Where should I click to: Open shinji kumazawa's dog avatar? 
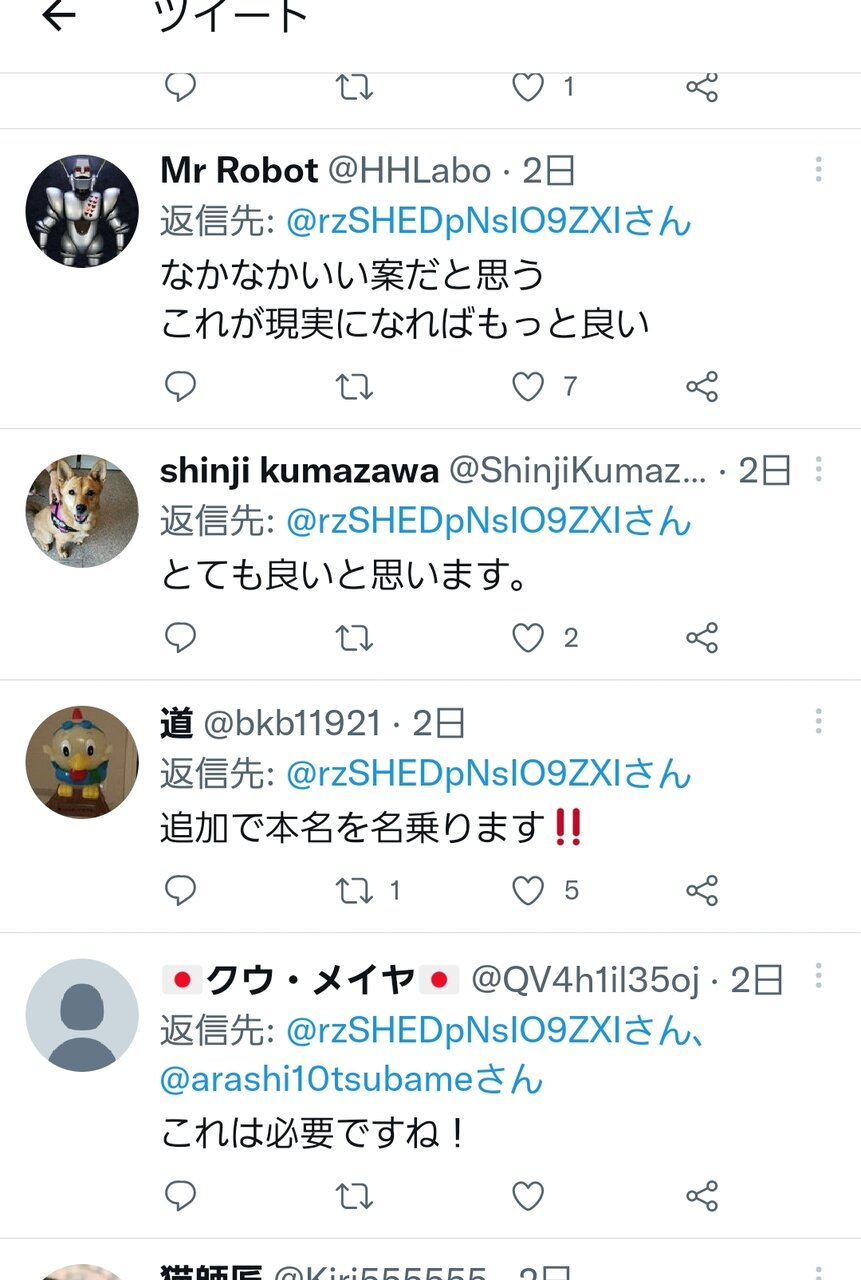(82, 511)
